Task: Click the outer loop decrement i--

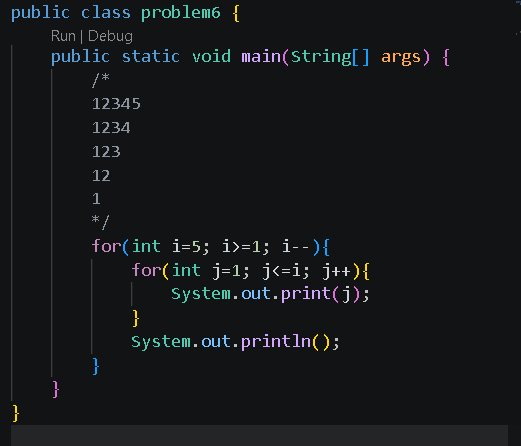Action: point(295,247)
